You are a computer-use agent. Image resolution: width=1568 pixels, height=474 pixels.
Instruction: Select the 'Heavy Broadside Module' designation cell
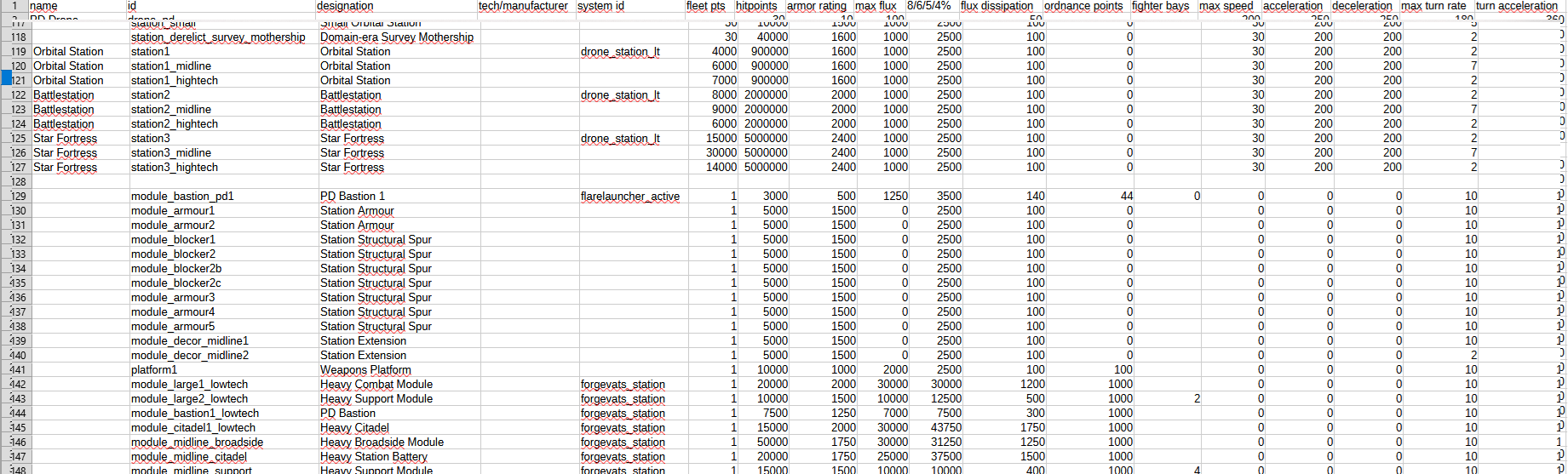tap(397, 442)
